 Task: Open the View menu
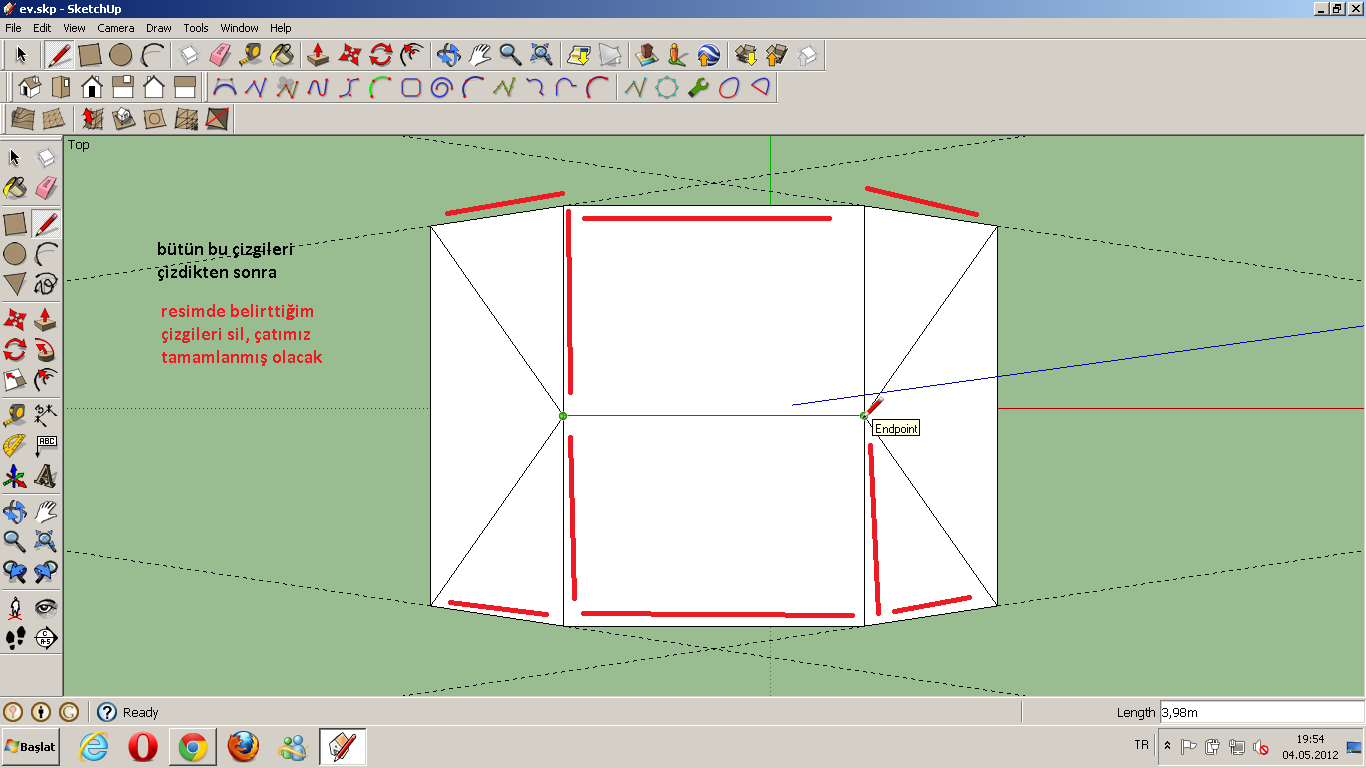pyautogui.click(x=74, y=28)
